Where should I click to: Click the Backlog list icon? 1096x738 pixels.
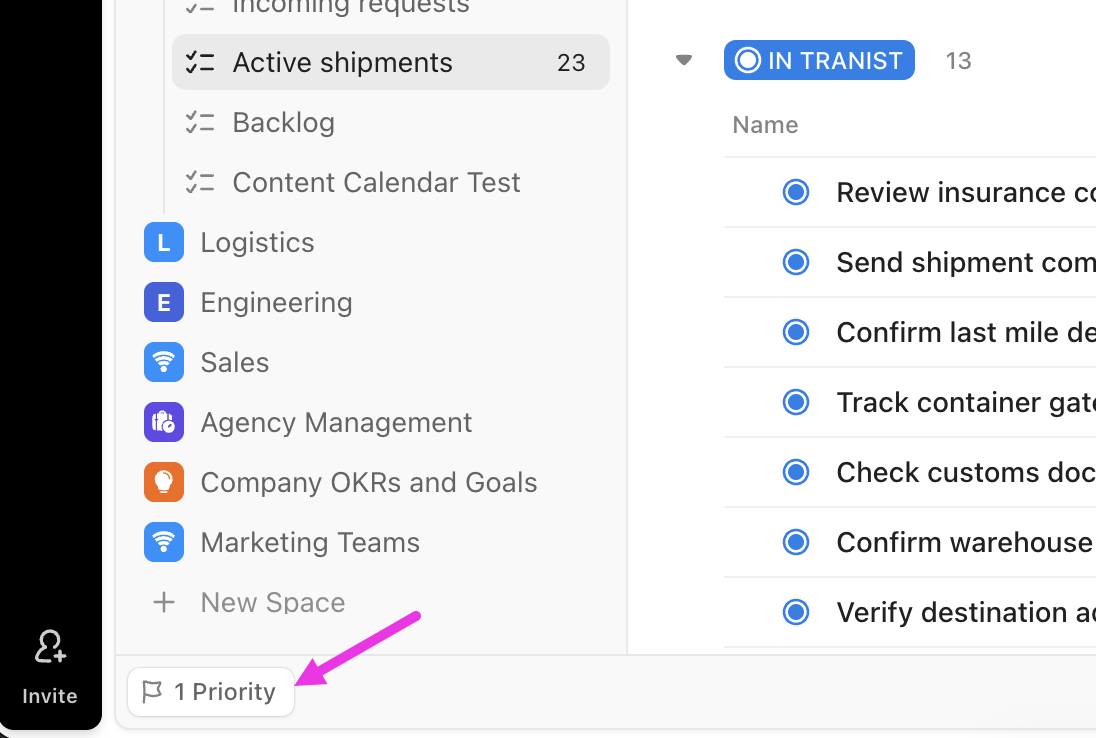click(x=200, y=122)
